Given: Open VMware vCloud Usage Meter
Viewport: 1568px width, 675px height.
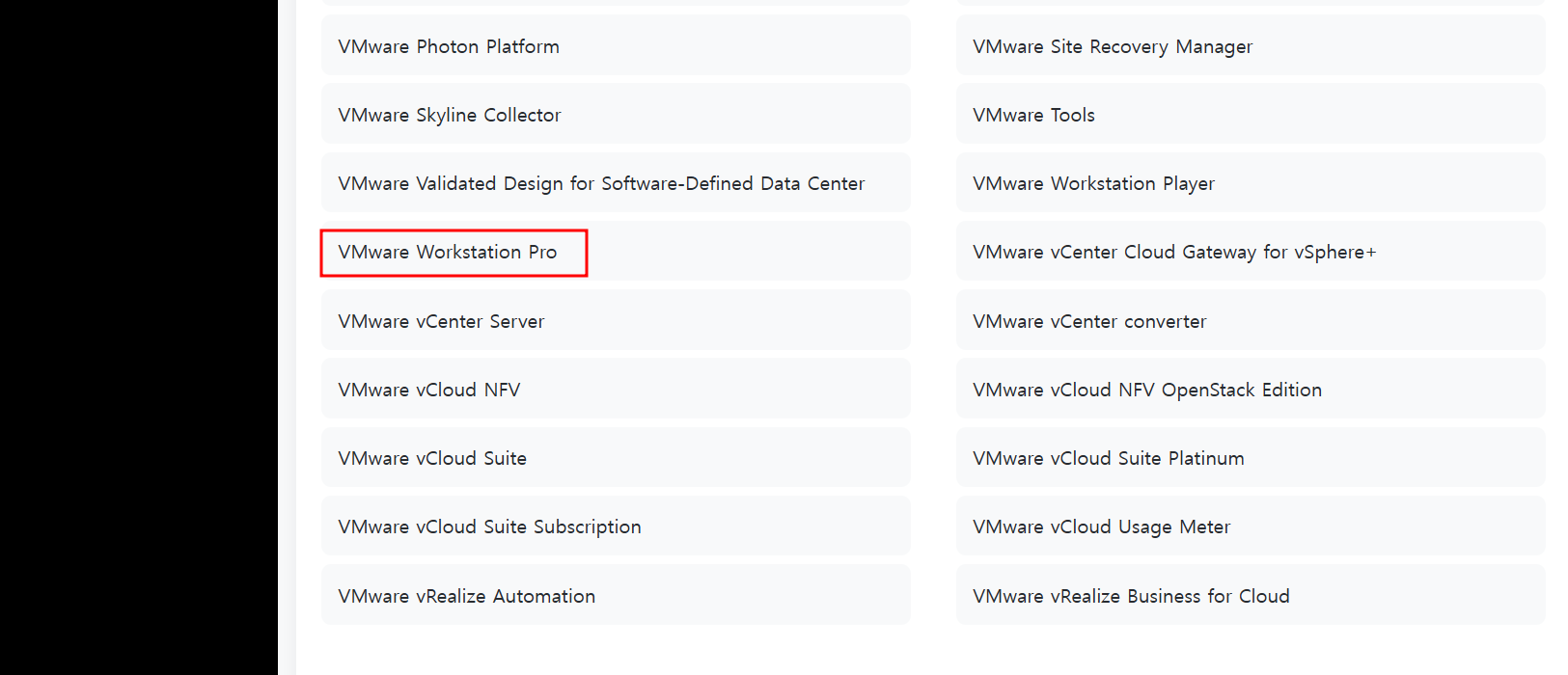Looking at the screenshot, I should 1251,526.
